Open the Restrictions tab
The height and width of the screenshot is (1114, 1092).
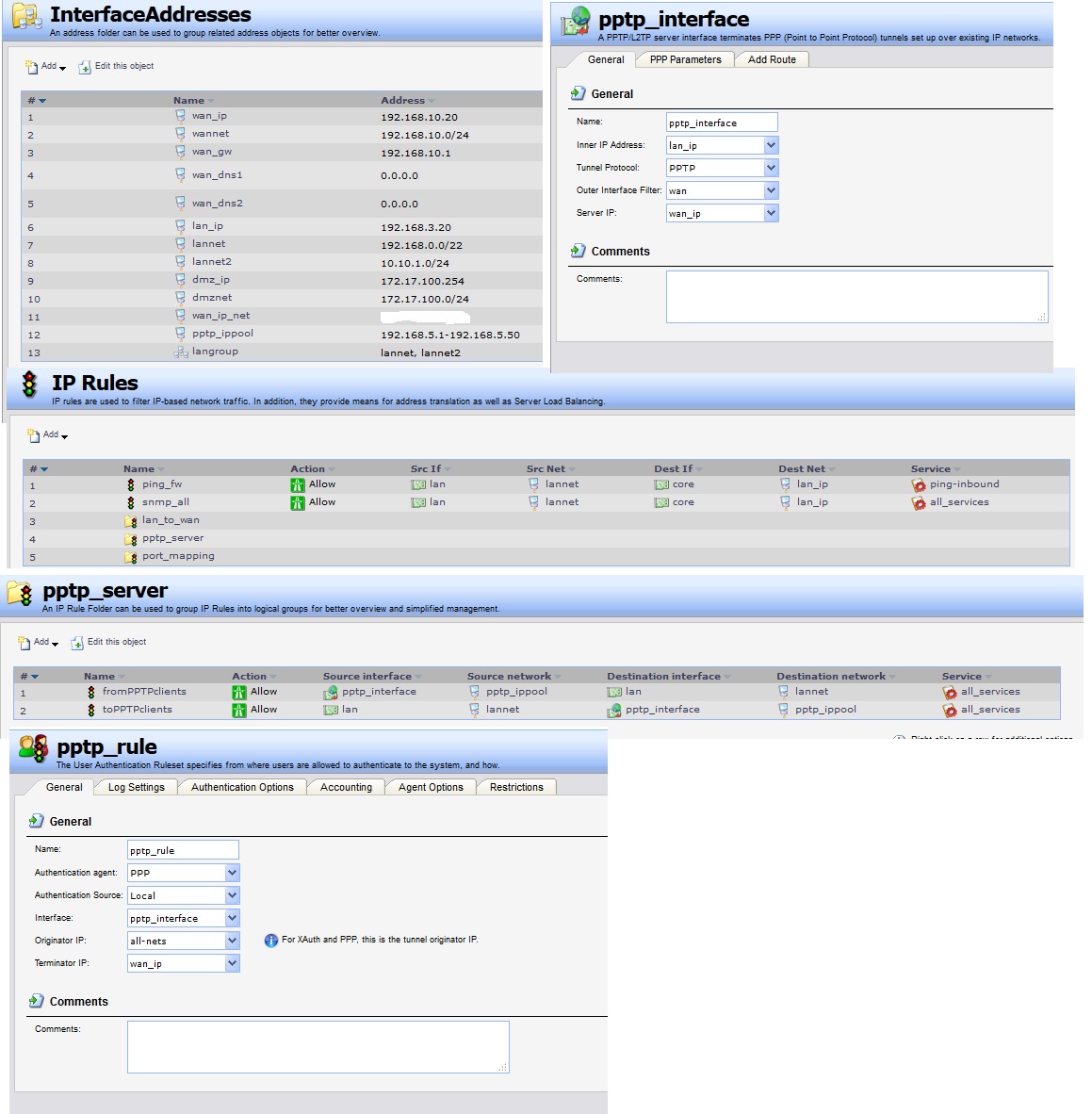point(516,787)
